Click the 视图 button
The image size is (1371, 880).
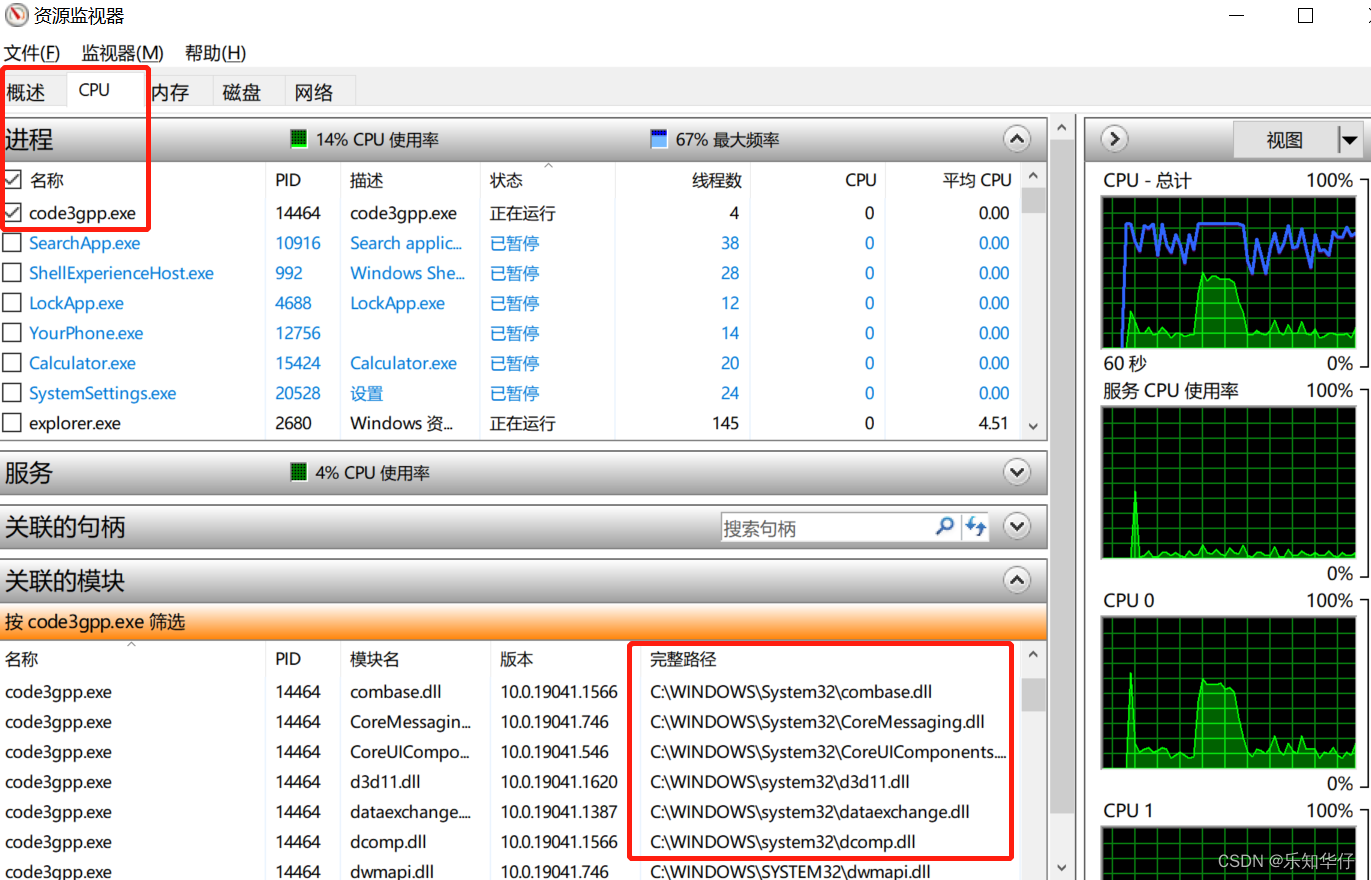point(1284,140)
